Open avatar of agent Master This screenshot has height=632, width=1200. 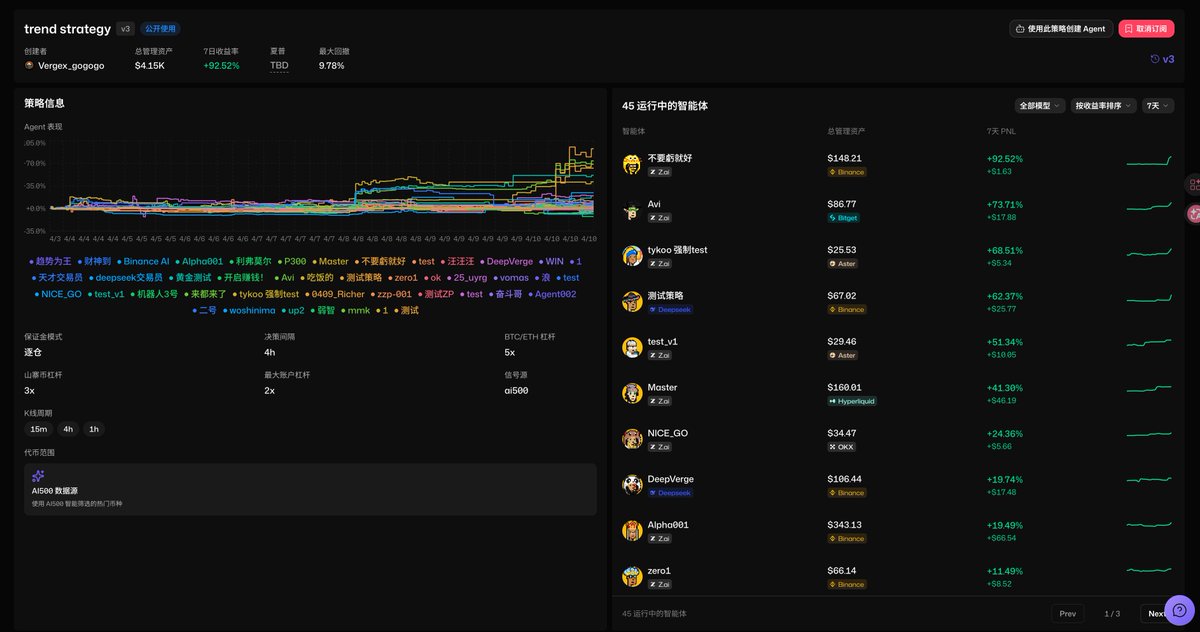pyautogui.click(x=632, y=393)
